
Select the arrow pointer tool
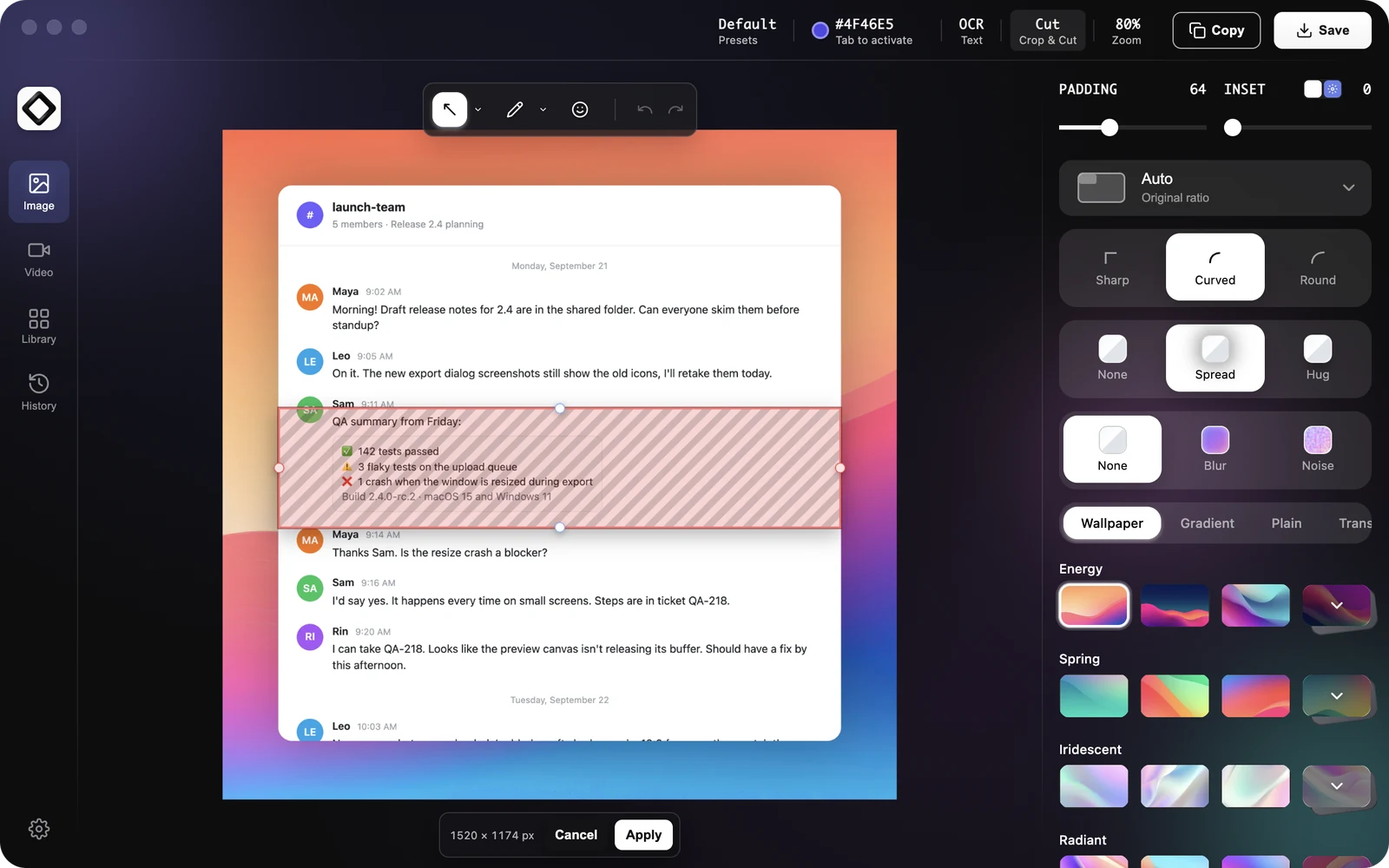450,109
